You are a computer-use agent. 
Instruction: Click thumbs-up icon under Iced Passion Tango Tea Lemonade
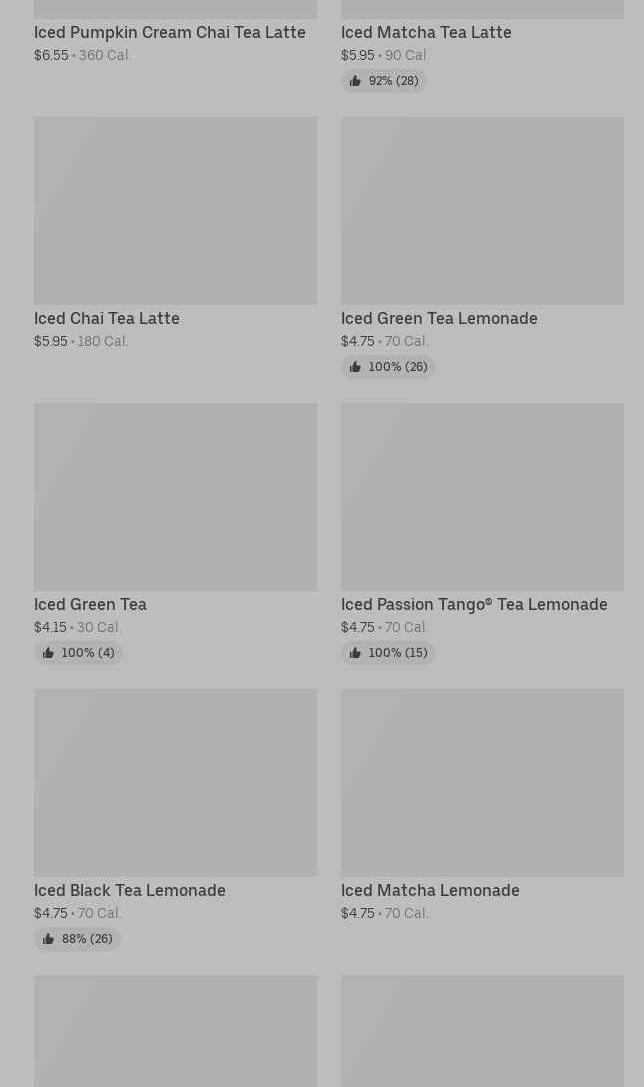coord(356,653)
